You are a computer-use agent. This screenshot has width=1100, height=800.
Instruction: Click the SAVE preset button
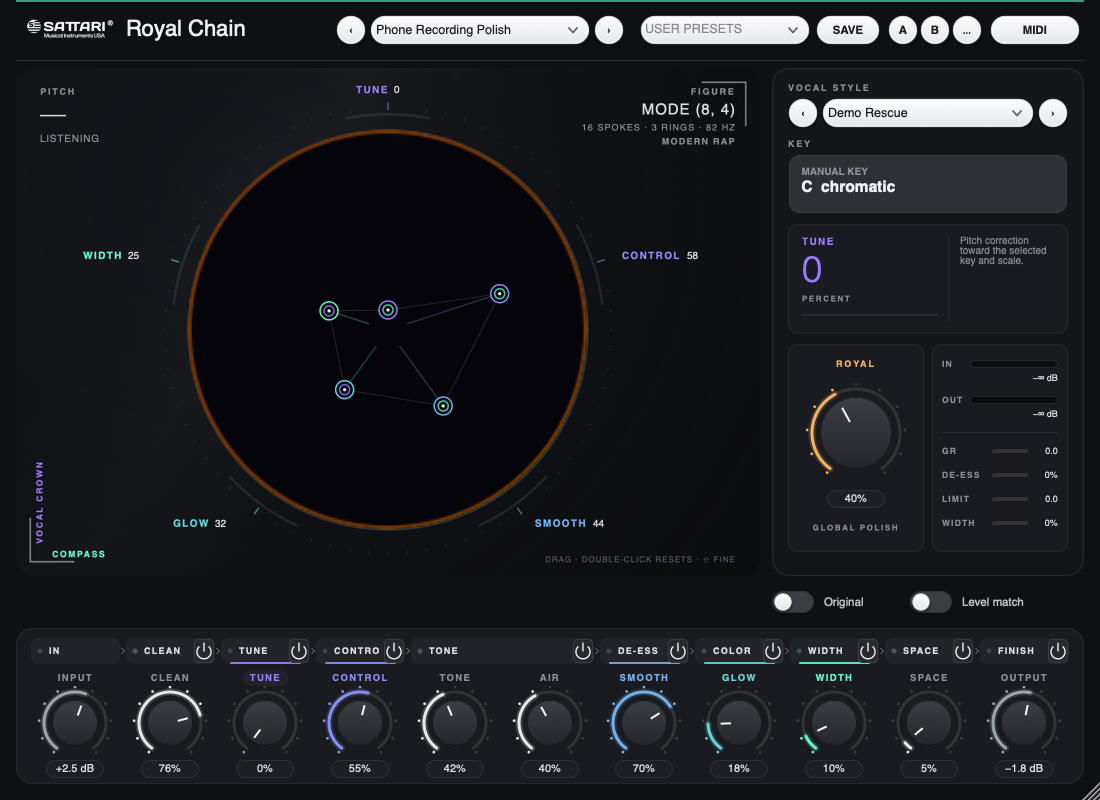(x=847, y=30)
